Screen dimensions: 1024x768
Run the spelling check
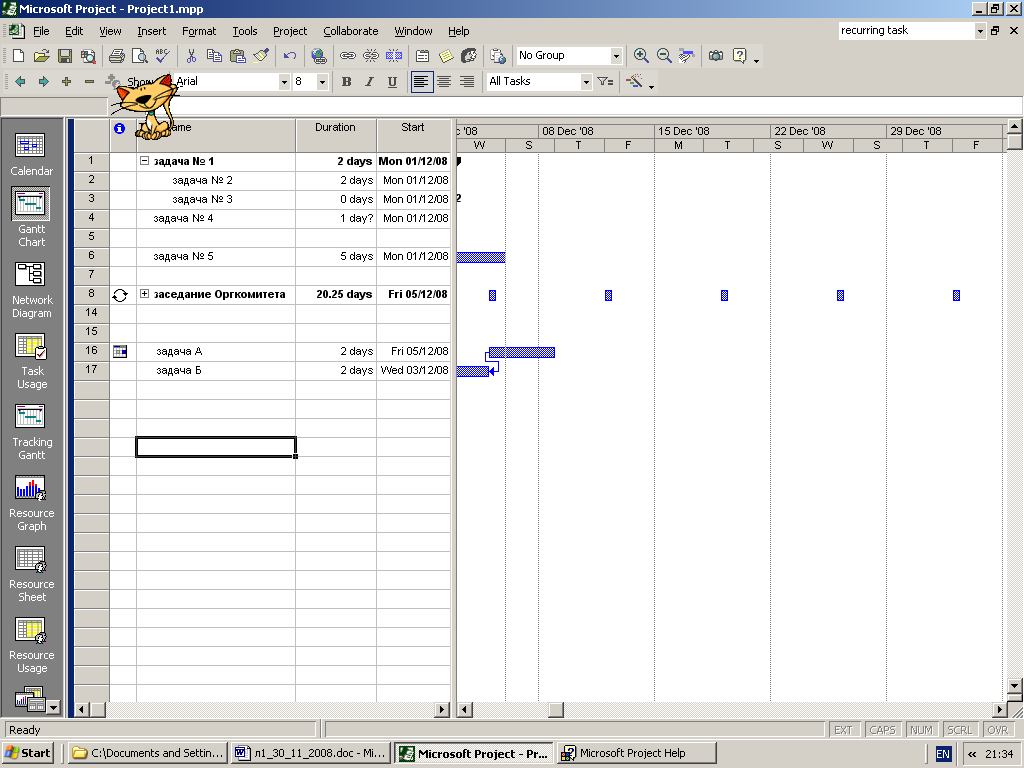163,56
